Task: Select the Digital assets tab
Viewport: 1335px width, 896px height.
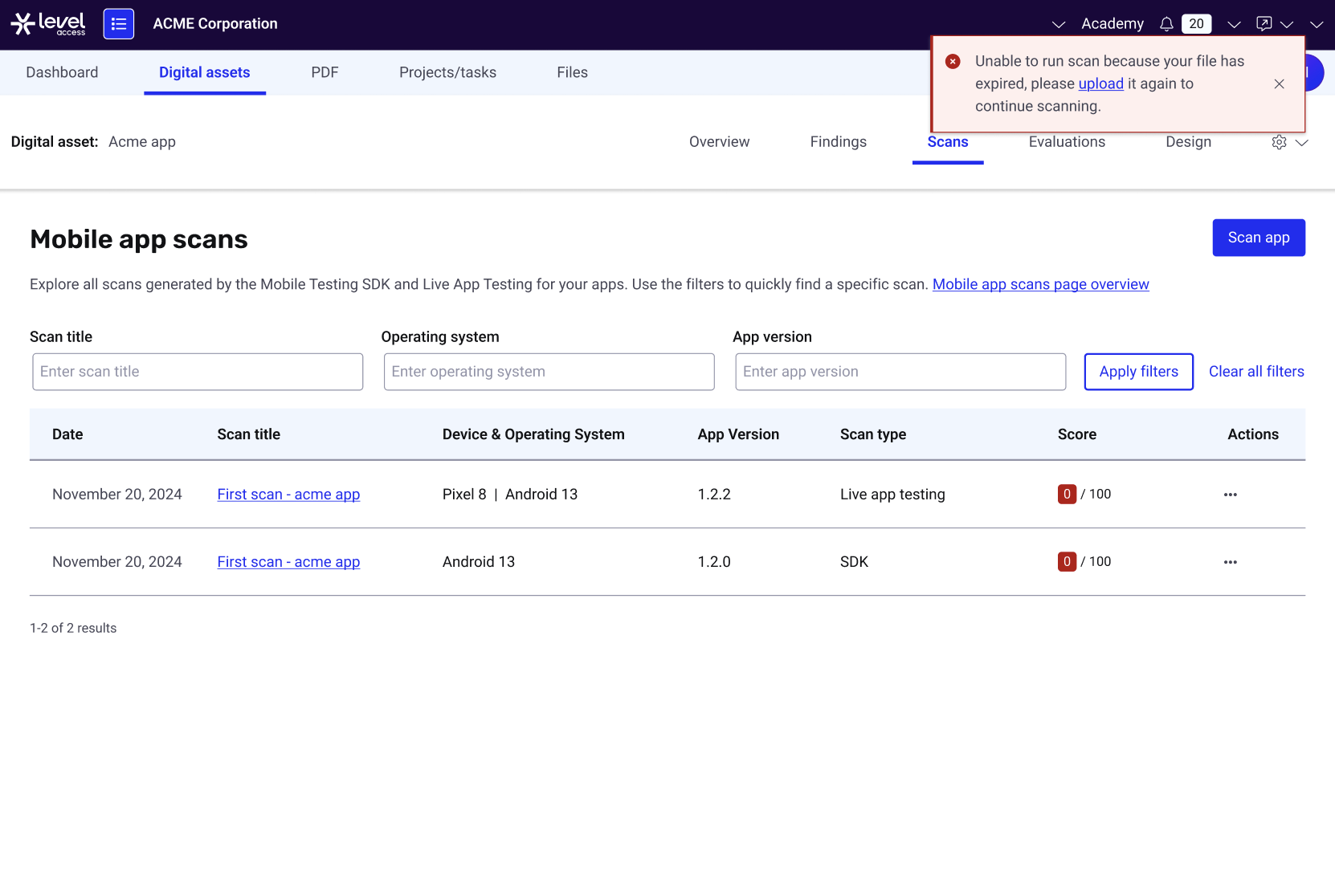Action: click(205, 72)
